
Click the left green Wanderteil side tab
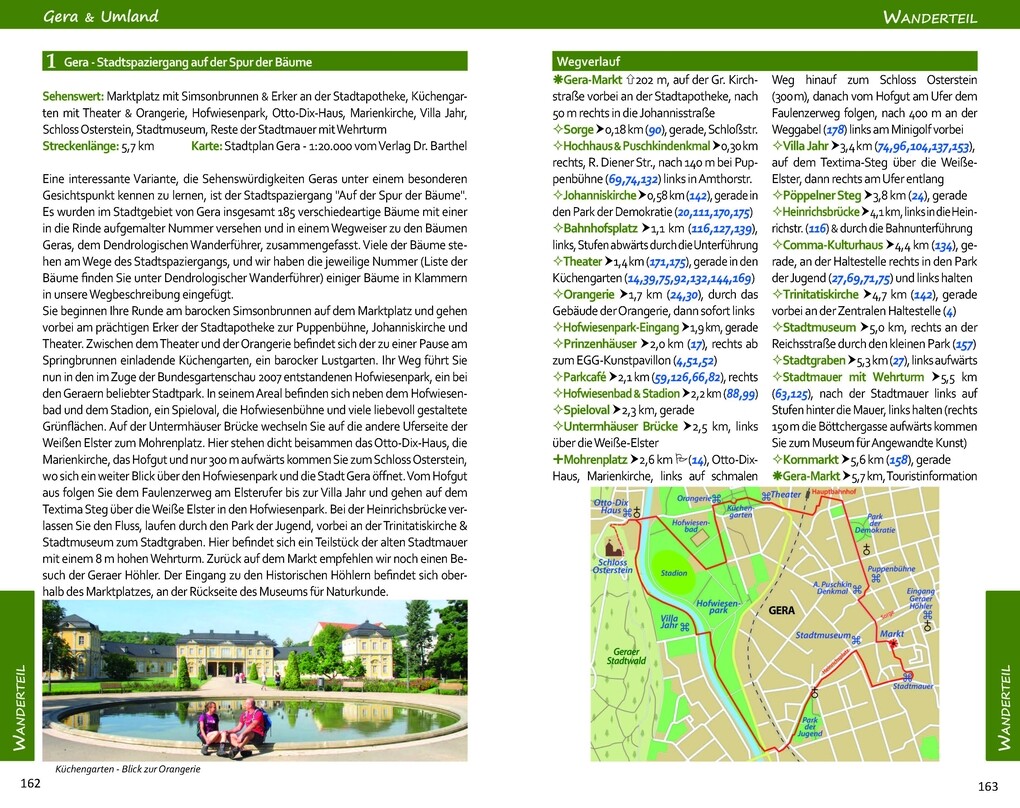coord(18,675)
